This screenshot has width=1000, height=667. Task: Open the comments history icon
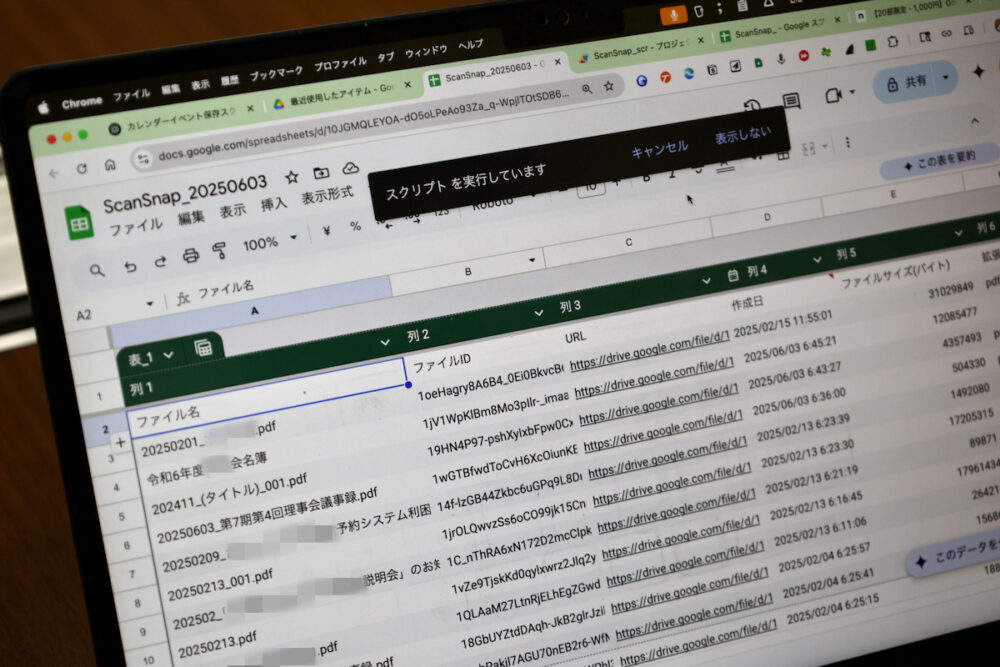(791, 101)
